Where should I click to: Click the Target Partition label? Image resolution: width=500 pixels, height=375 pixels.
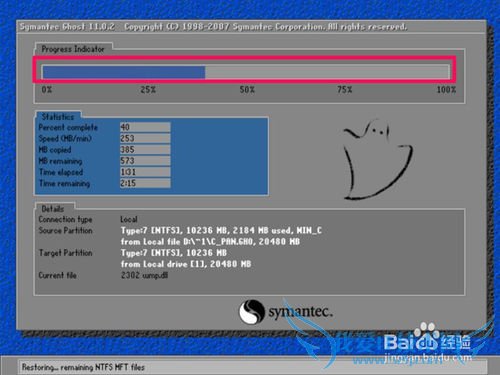(x=65, y=253)
